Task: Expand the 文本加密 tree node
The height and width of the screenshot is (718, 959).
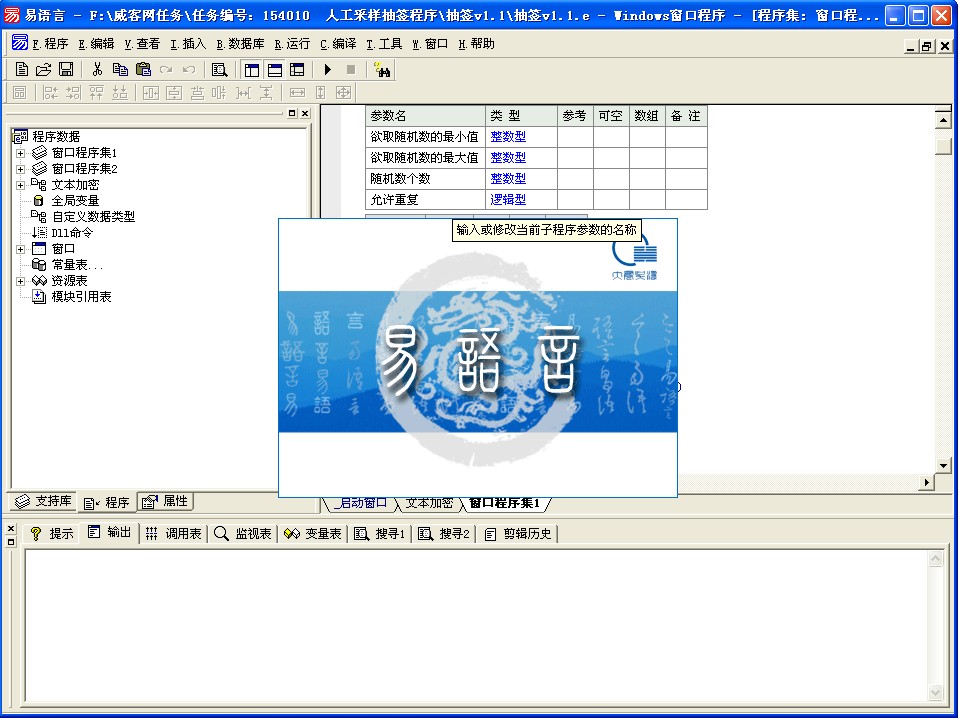Action: click(20, 185)
